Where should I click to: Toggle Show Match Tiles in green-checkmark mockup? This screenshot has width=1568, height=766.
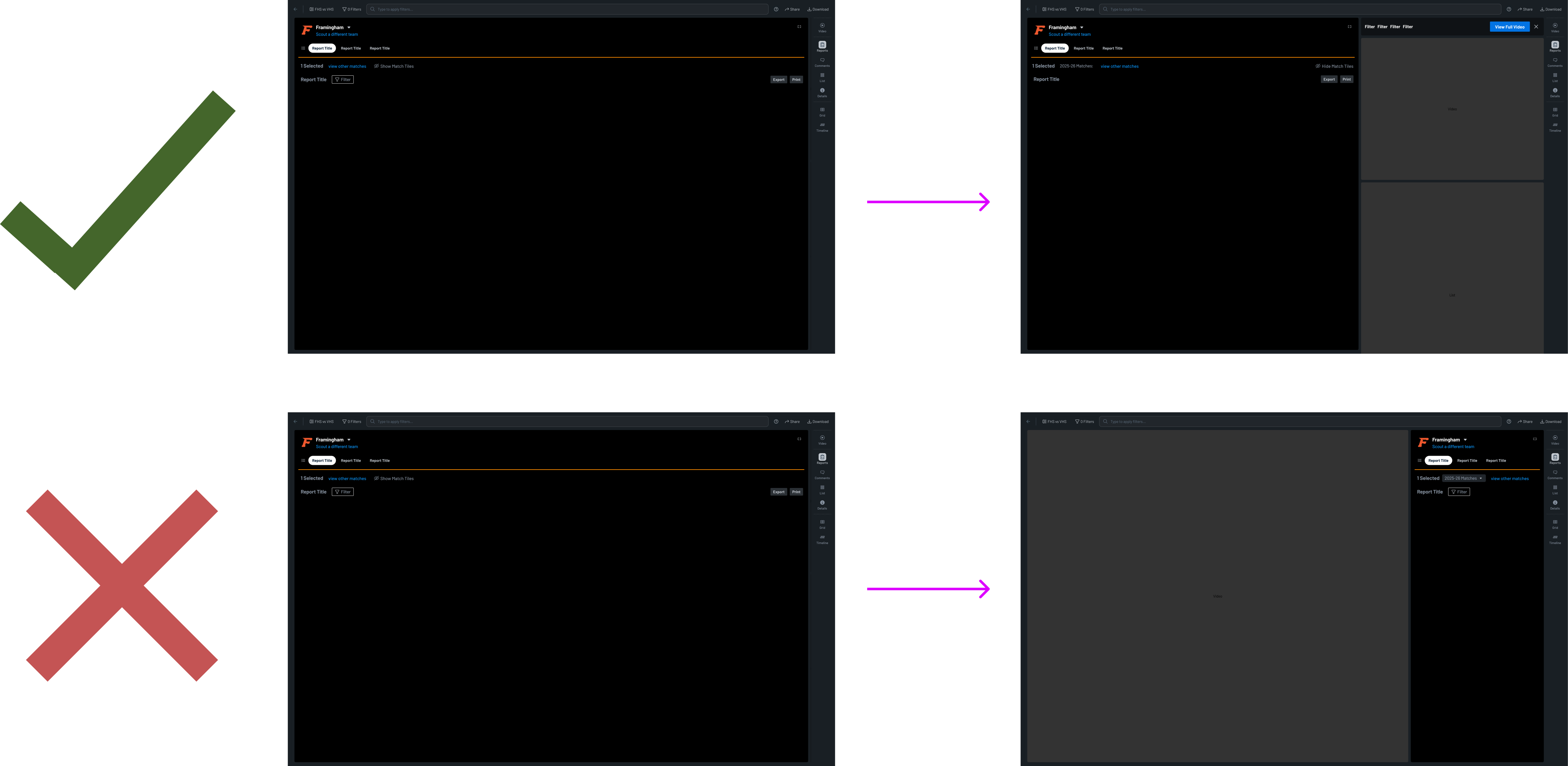click(x=394, y=66)
